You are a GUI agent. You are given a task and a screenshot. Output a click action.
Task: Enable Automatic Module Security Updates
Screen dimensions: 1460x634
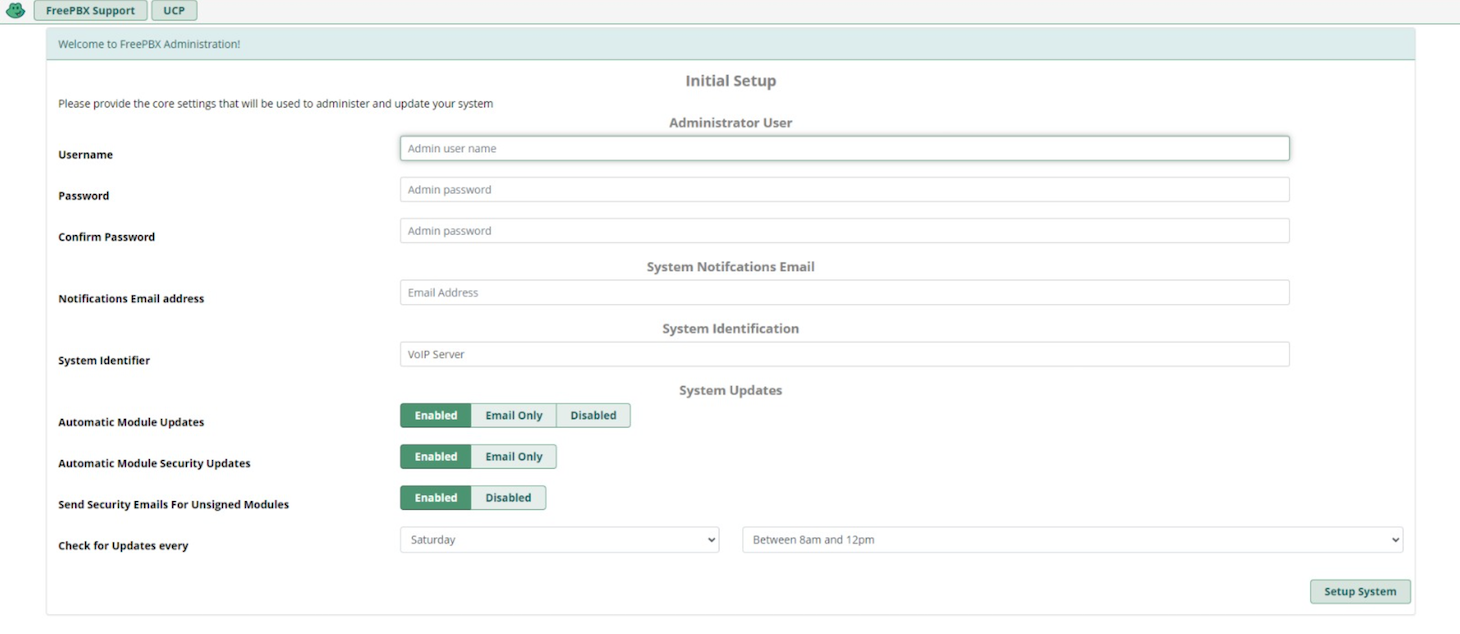(435, 456)
